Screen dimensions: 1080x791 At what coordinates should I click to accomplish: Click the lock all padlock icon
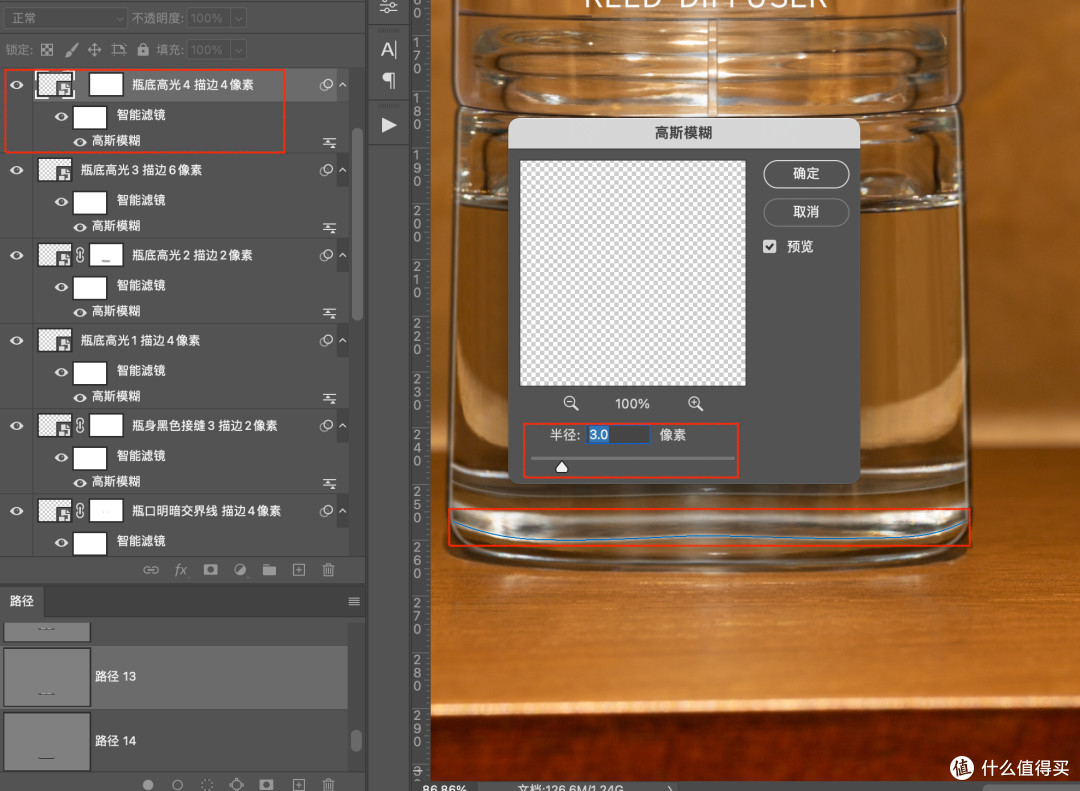[143, 50]
